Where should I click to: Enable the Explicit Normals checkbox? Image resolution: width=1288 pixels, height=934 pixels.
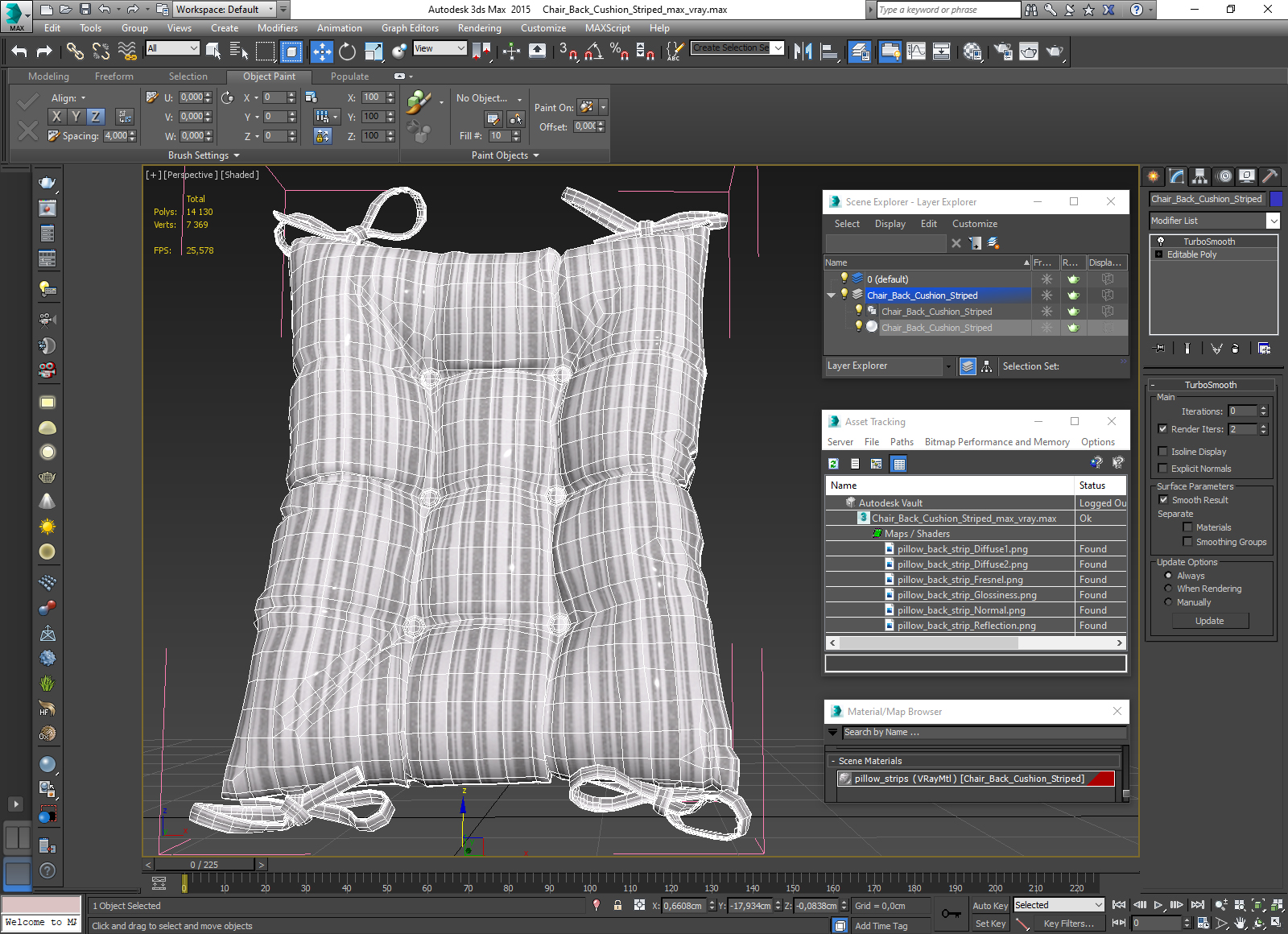coord(1162,468)
